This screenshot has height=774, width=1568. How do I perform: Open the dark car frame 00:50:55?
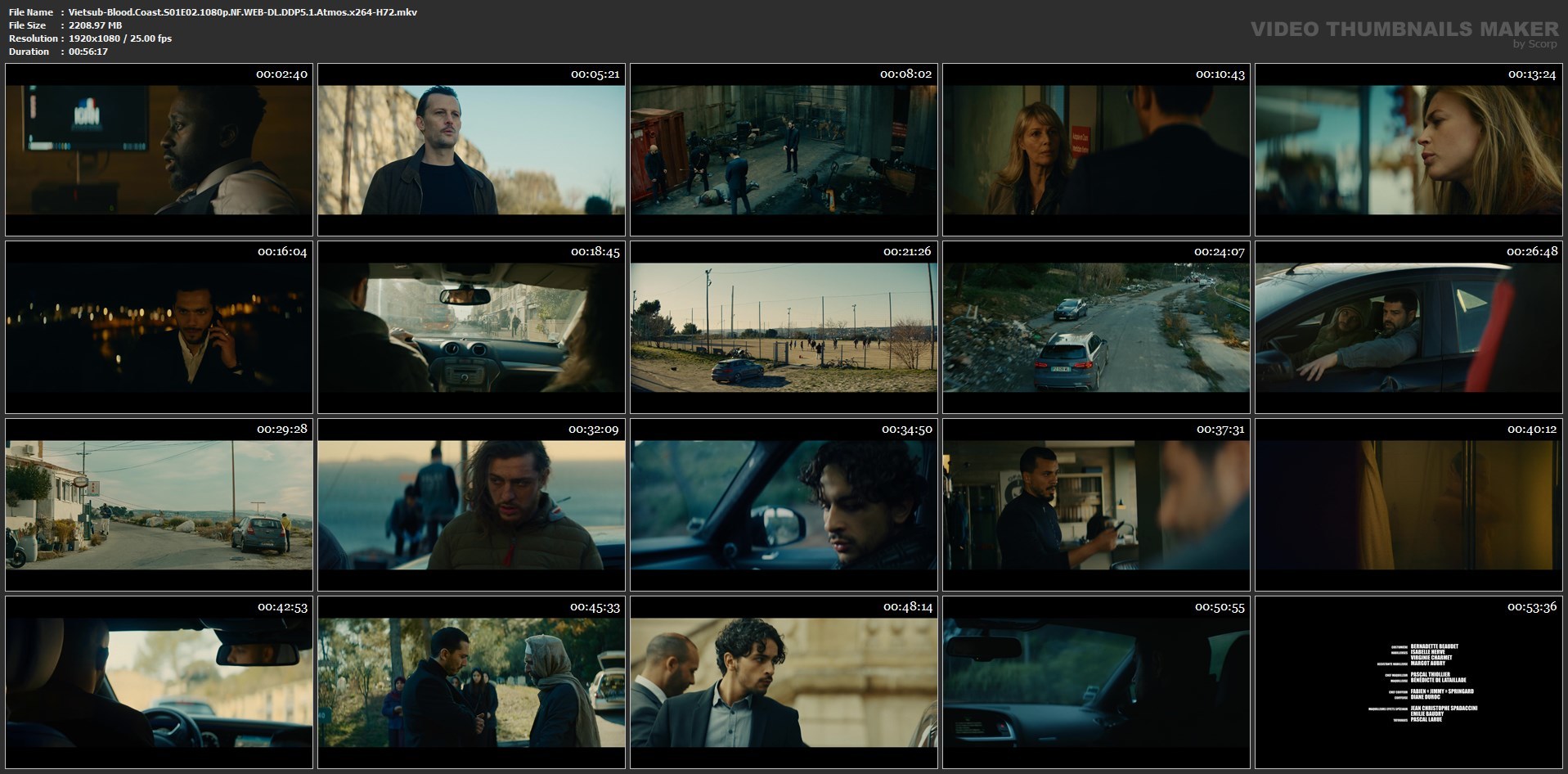point(1096,682)
